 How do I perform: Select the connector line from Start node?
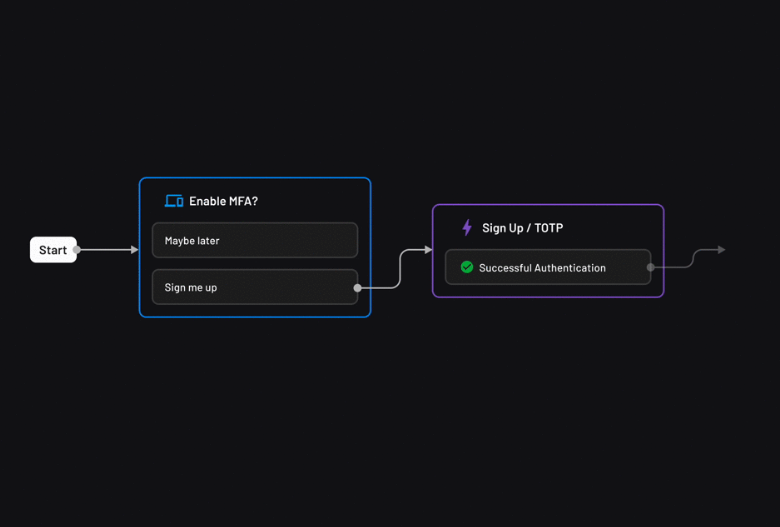tap(105, 250)
